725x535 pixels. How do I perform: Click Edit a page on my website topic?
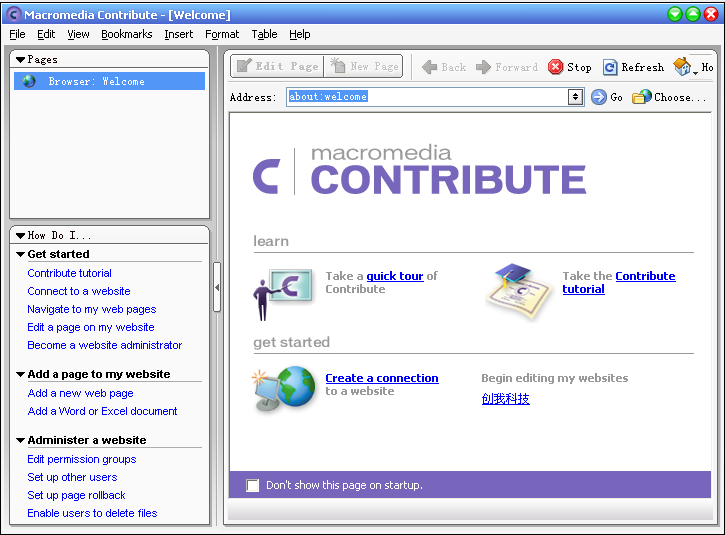91,327
